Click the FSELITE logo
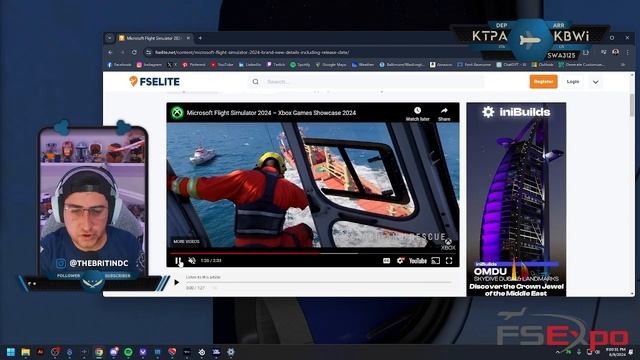Screen dimensions: 640x360 pyautogui.click(x=154, y=82)
